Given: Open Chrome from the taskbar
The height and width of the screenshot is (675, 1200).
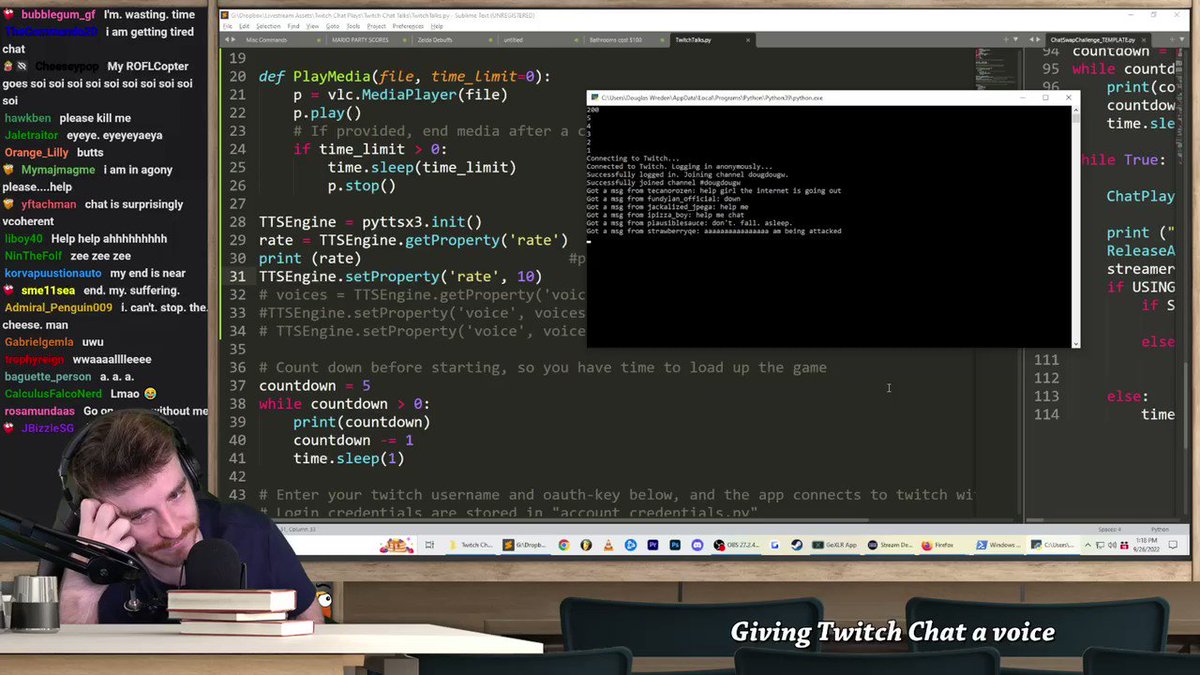Looking at the screenshot, I should tap(564, 545).
